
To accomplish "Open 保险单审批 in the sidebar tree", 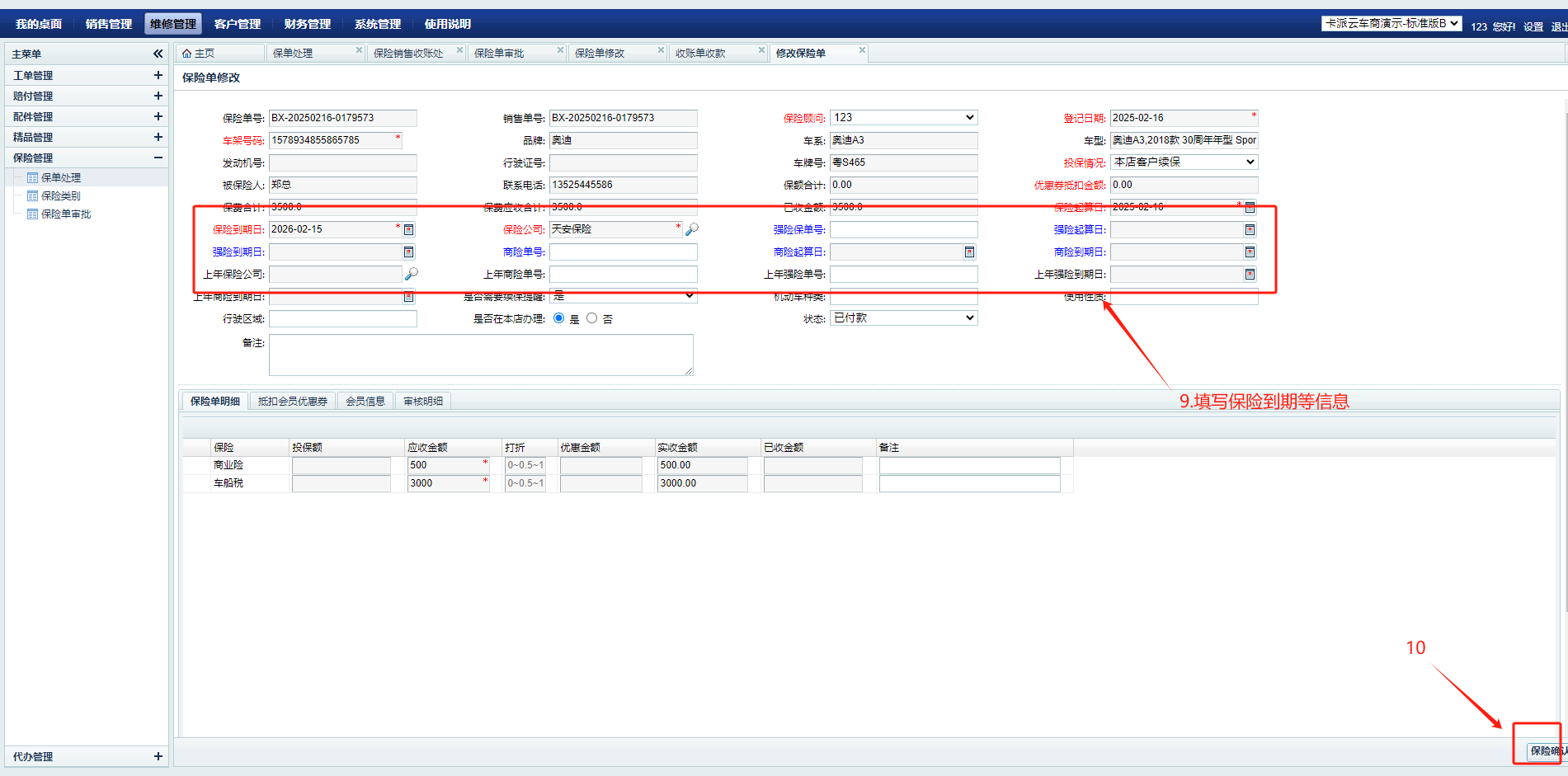I will point(66,214).
